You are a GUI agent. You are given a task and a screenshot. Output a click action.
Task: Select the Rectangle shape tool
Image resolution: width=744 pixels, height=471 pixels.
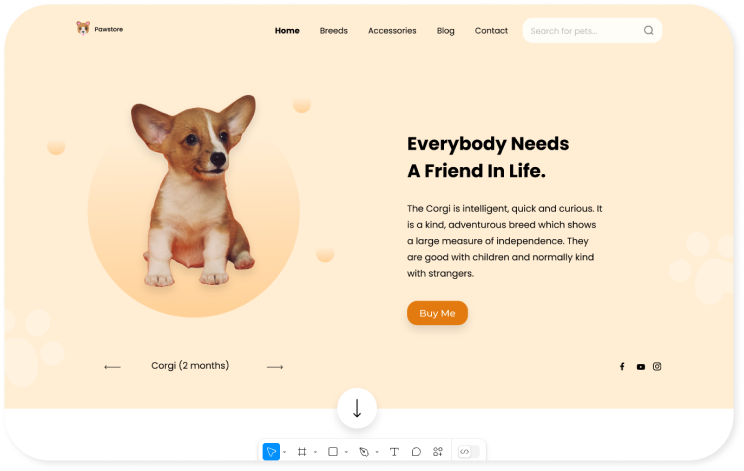333,452
